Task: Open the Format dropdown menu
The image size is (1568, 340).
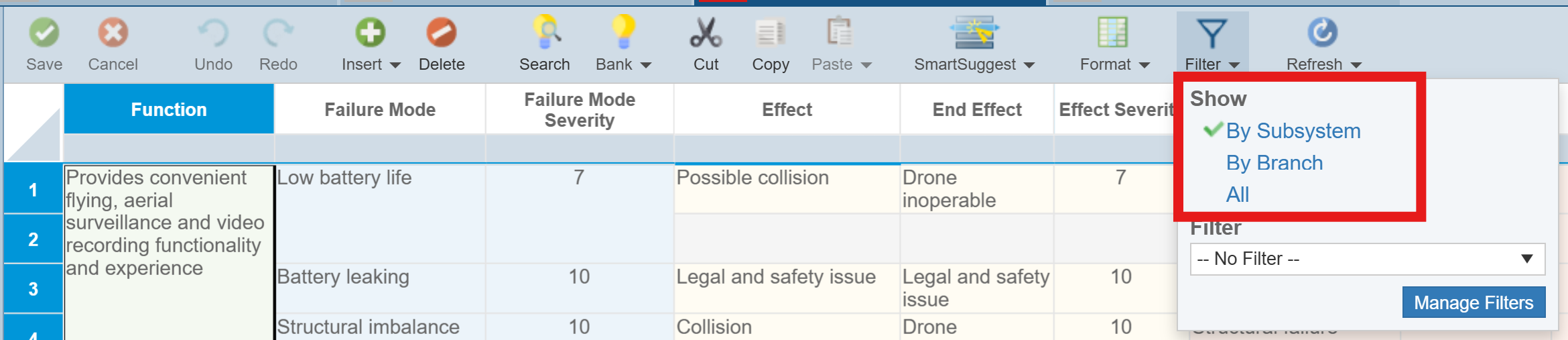Action: coord(1144,65)
